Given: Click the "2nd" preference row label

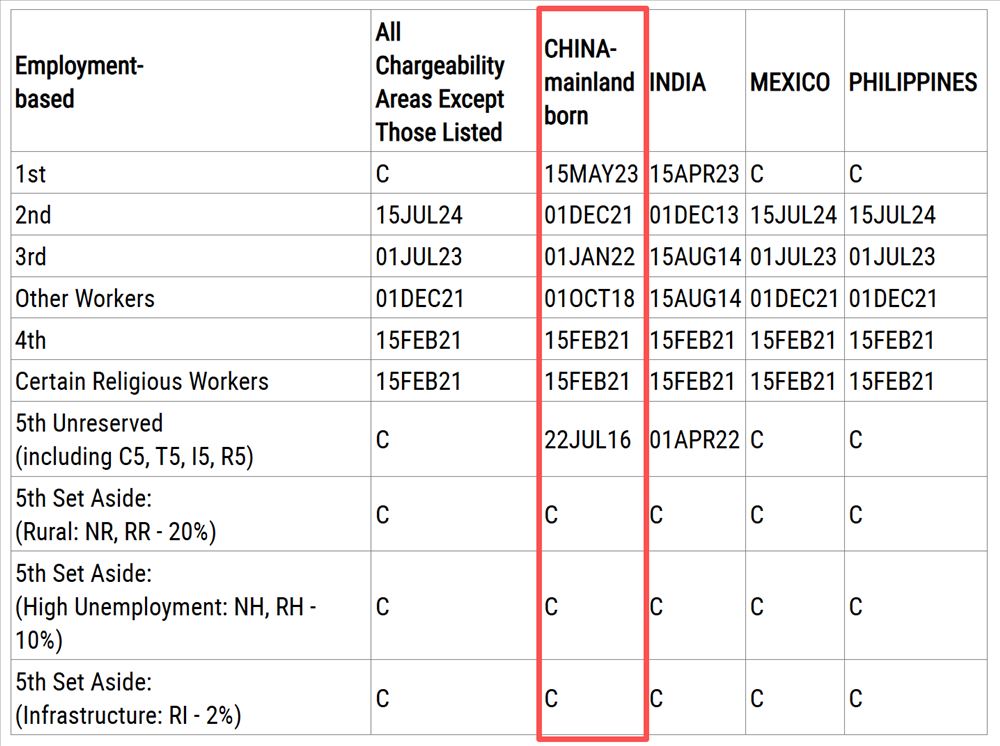Looking at the screenshot, I should click(33, 215).
